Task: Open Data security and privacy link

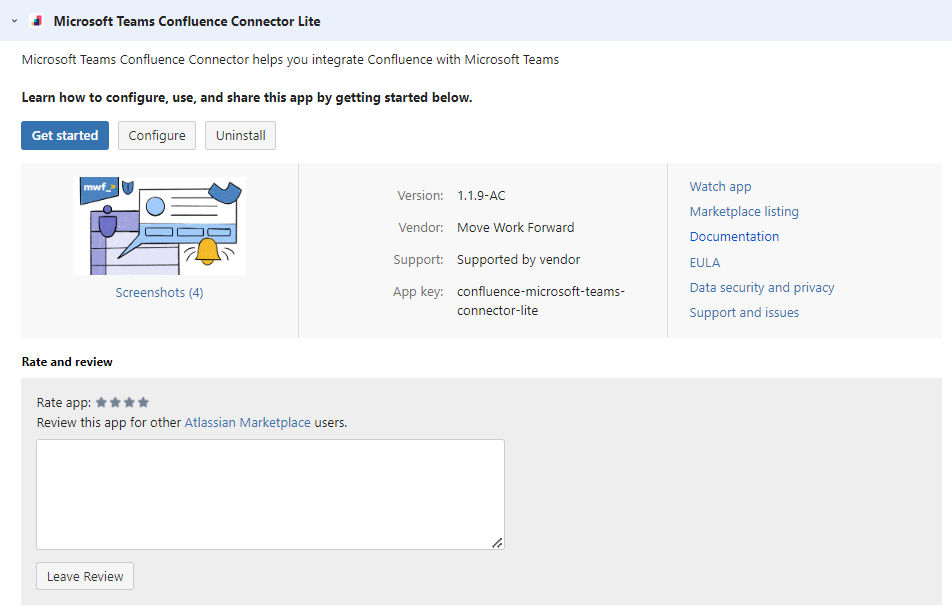Action: click(761, 288)
